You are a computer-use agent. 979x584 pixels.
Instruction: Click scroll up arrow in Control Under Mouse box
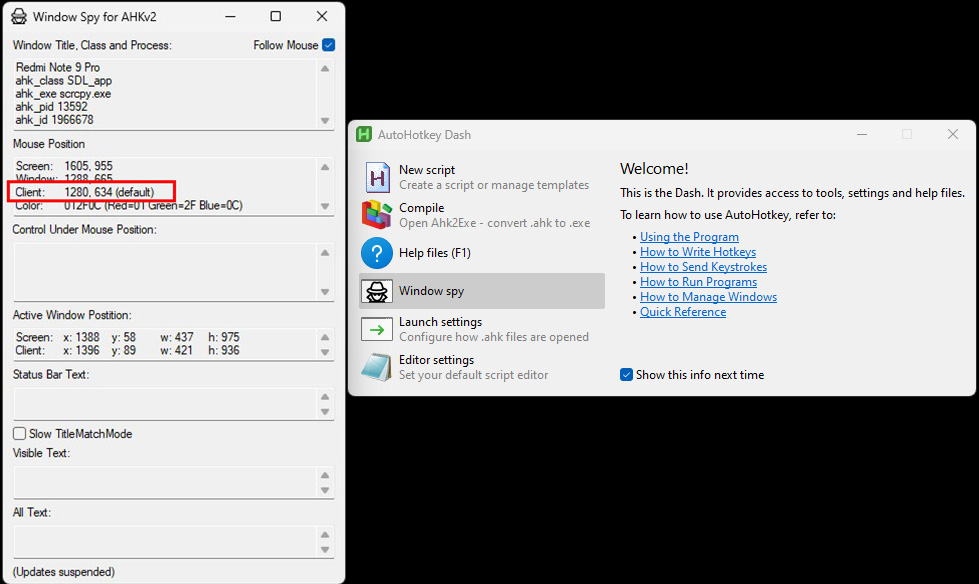[x=325, y=253]
